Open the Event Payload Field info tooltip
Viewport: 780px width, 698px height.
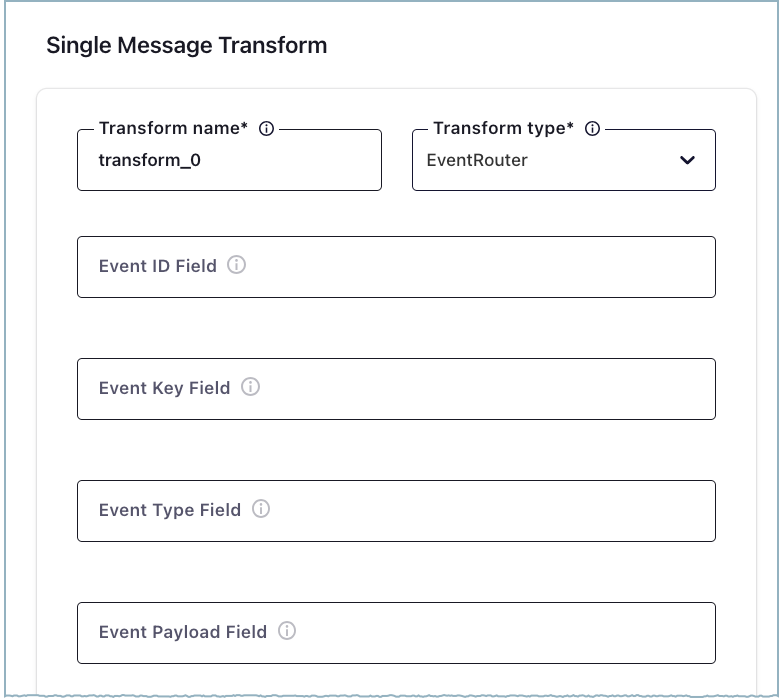pos(287,632)
